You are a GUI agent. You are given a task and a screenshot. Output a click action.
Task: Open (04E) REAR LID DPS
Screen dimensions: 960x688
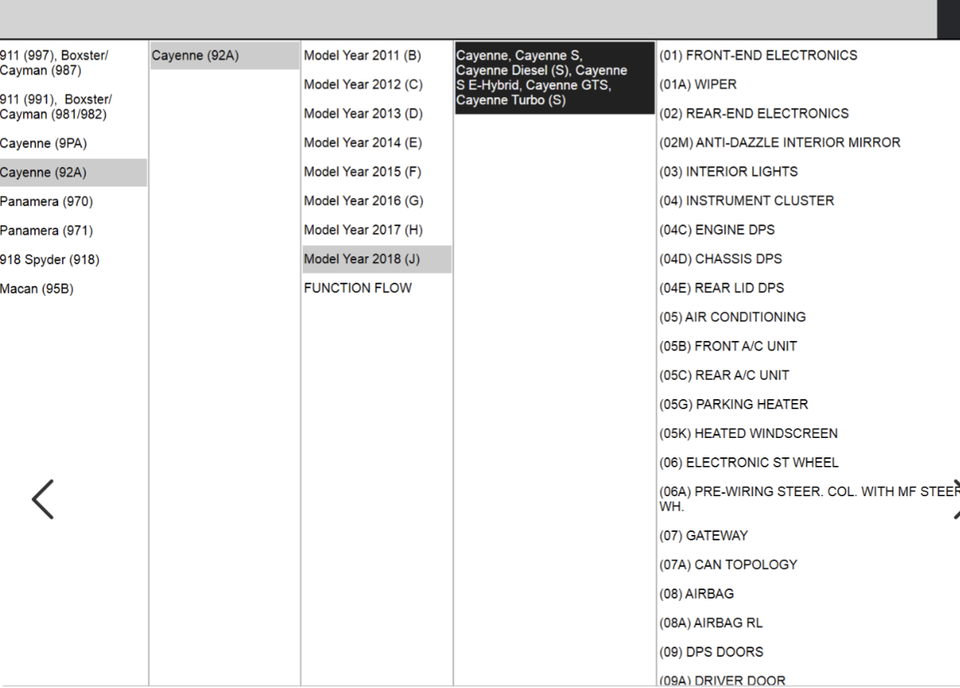(x=721, y=288)
